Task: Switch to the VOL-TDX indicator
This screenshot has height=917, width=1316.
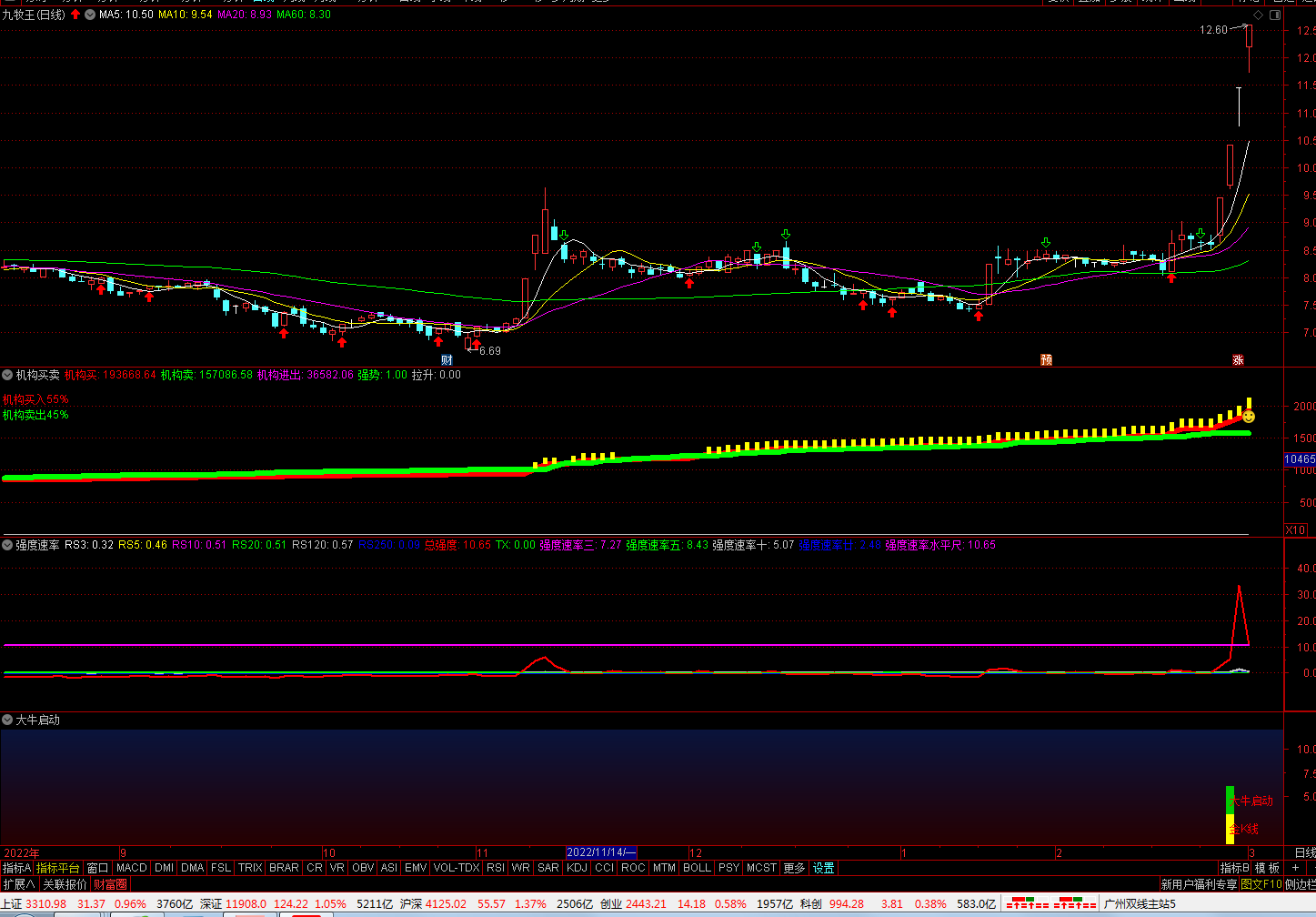Action: point(457,868)
